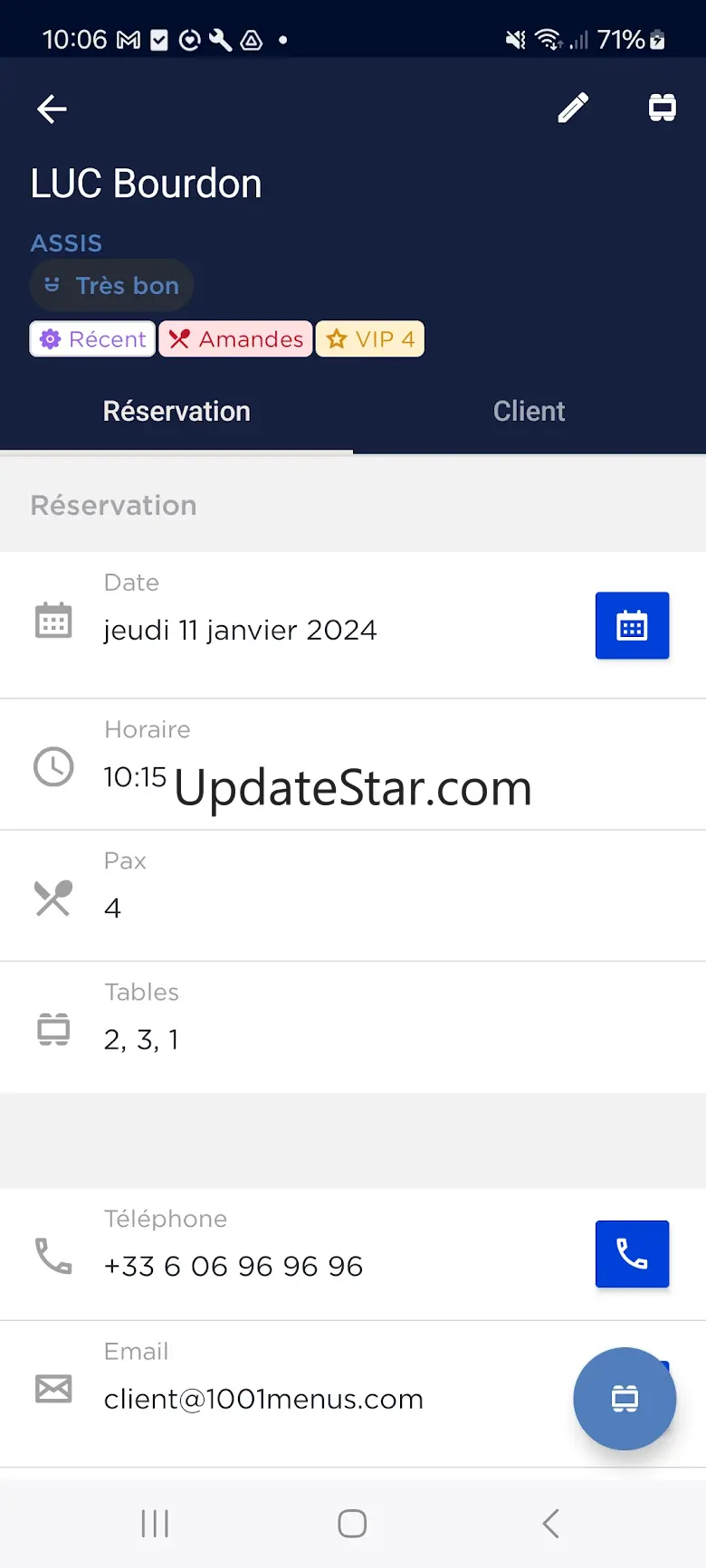Select Pax value 4
The width and height of the screenshot is (706, 1568).
pos(112,908)
